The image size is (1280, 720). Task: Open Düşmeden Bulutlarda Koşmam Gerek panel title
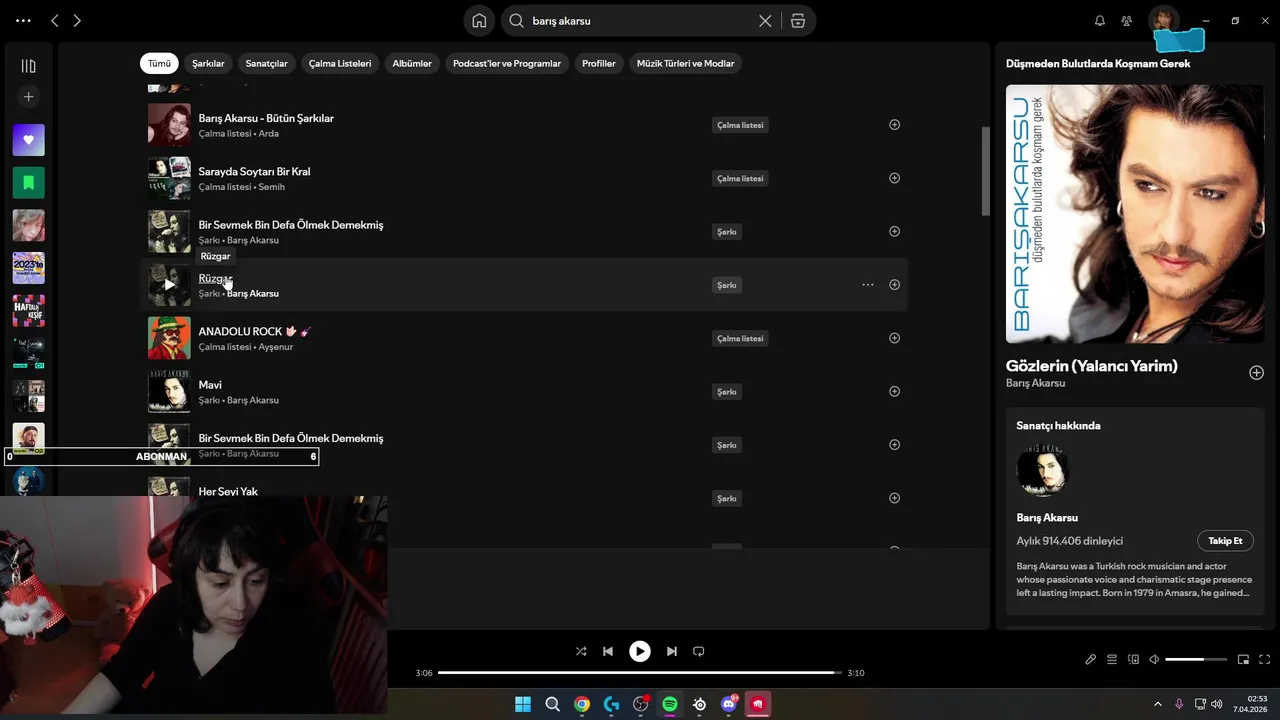coord(1098,63)
